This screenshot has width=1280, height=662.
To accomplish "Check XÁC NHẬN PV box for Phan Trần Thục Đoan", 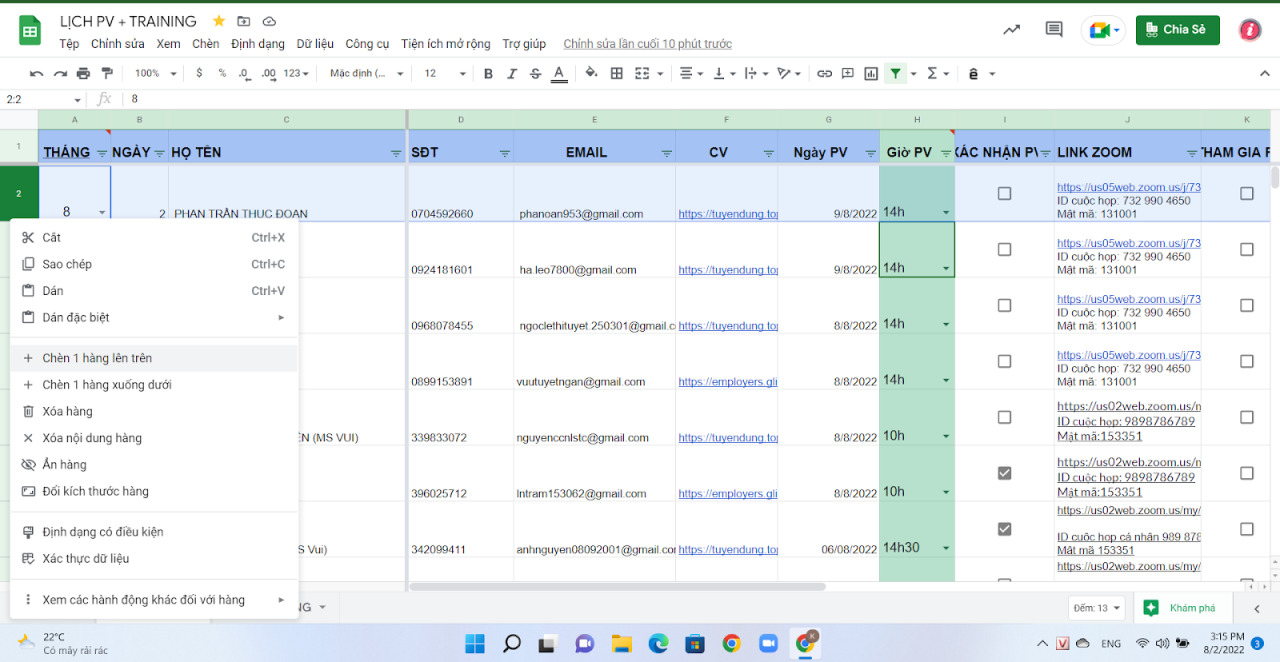I will [x=1004, y=194].
